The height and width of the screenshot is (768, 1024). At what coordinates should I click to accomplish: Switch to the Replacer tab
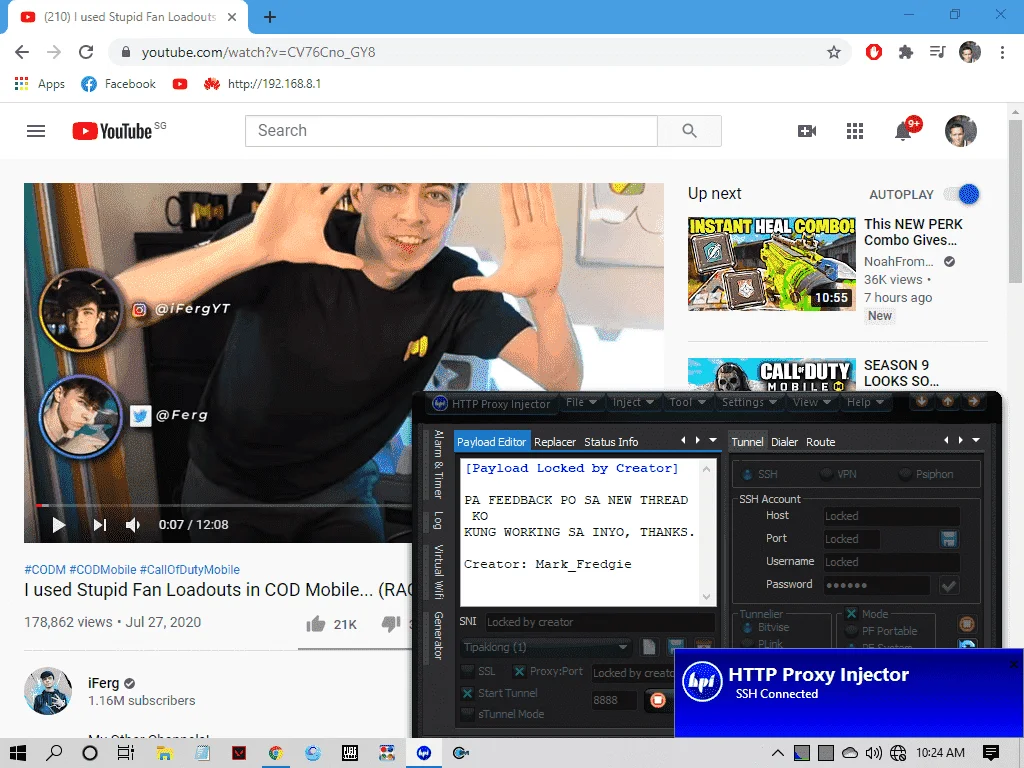click(x=555, y=442)
